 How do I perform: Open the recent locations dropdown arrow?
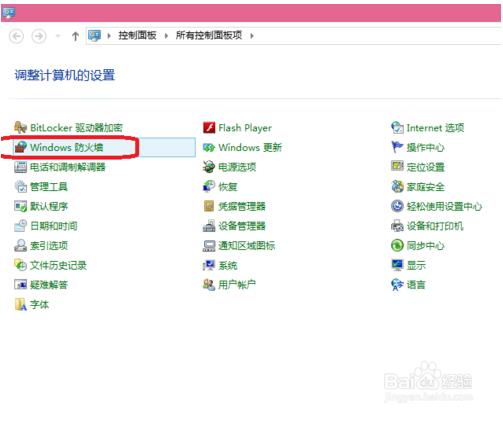(58, 36)
